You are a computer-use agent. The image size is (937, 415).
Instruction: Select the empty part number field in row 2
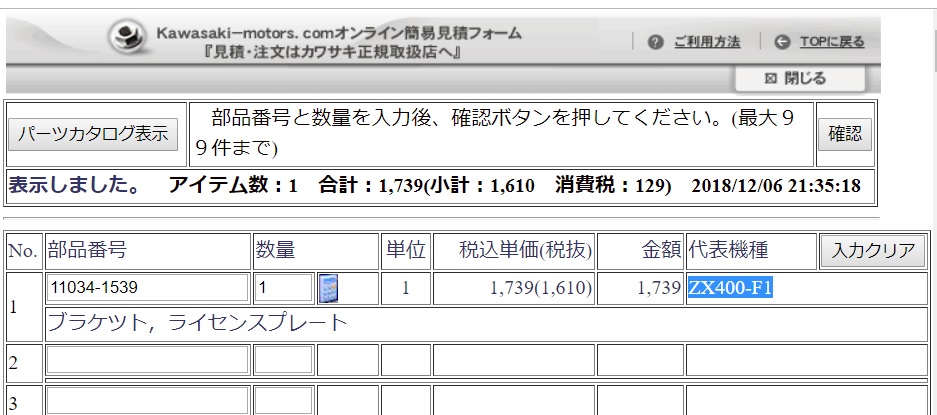[x=147, y=360]
